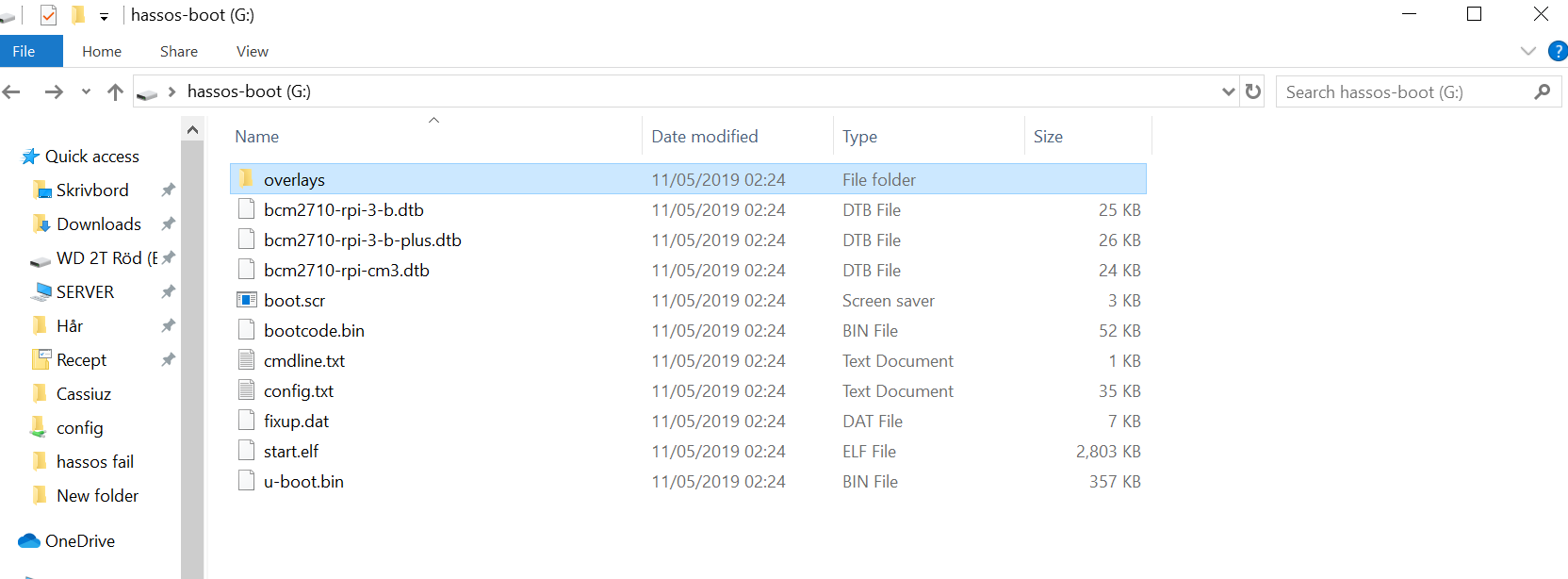Screen dimensions: 1568x579
Task: Click the Search hassos-boot input field
Action: point(1404,91)
